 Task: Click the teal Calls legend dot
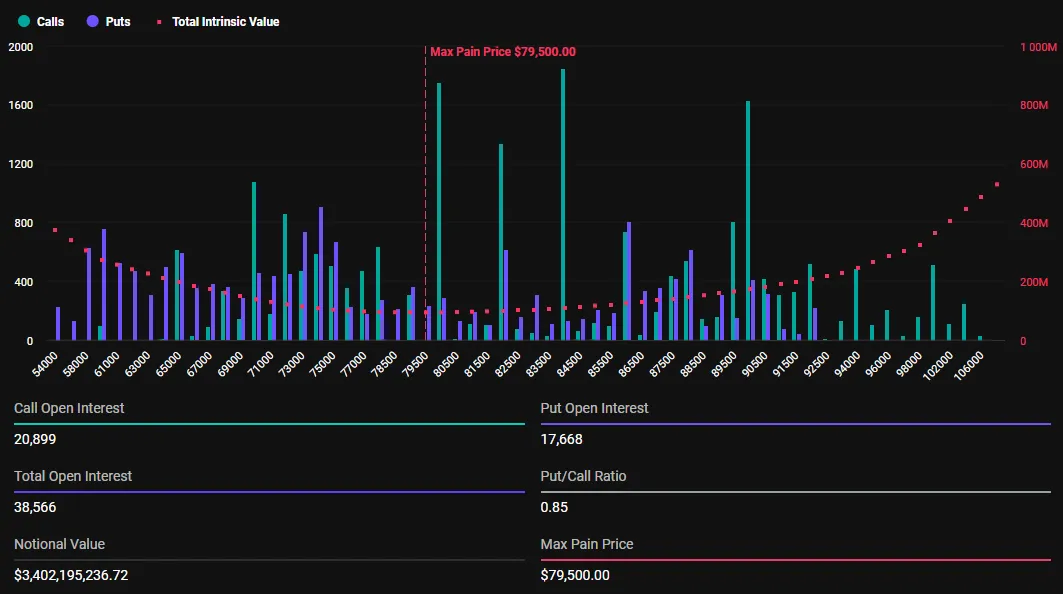[24, 21]
